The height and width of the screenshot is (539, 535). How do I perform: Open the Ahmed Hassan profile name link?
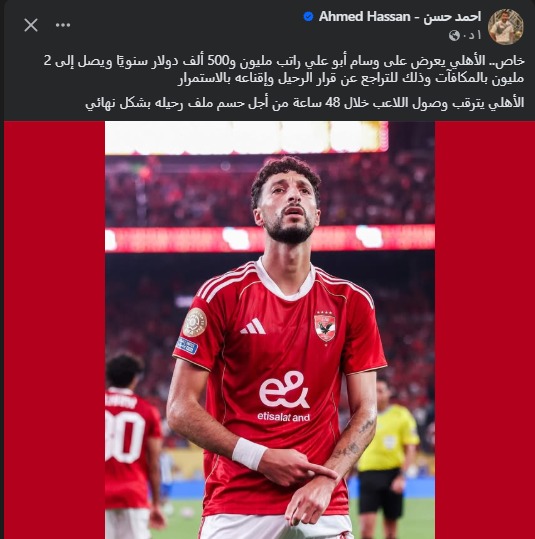(400, 16)
